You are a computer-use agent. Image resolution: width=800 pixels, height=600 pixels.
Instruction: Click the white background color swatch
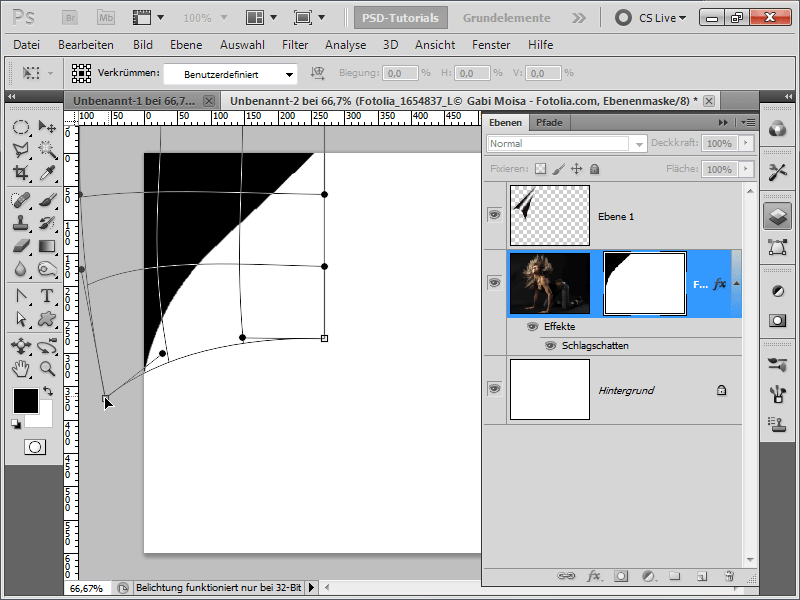click(x=43, y=420)
